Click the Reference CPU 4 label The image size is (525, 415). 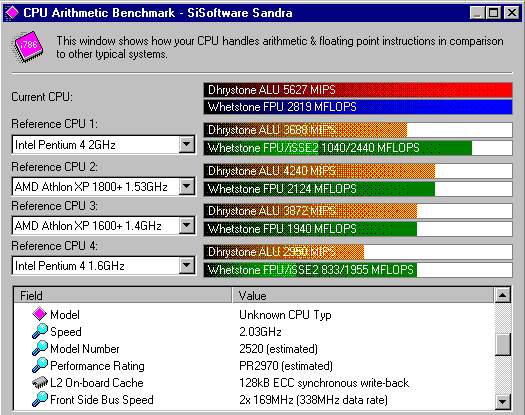coord(54,246)
